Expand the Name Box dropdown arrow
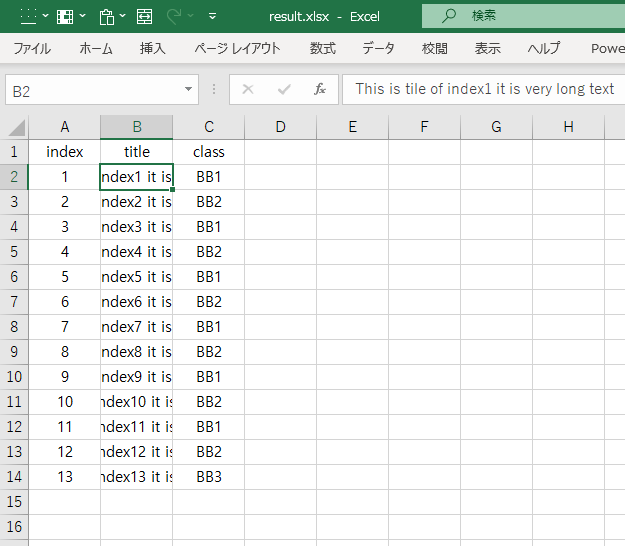The image size is (625, 546). [x=189, y=90]
